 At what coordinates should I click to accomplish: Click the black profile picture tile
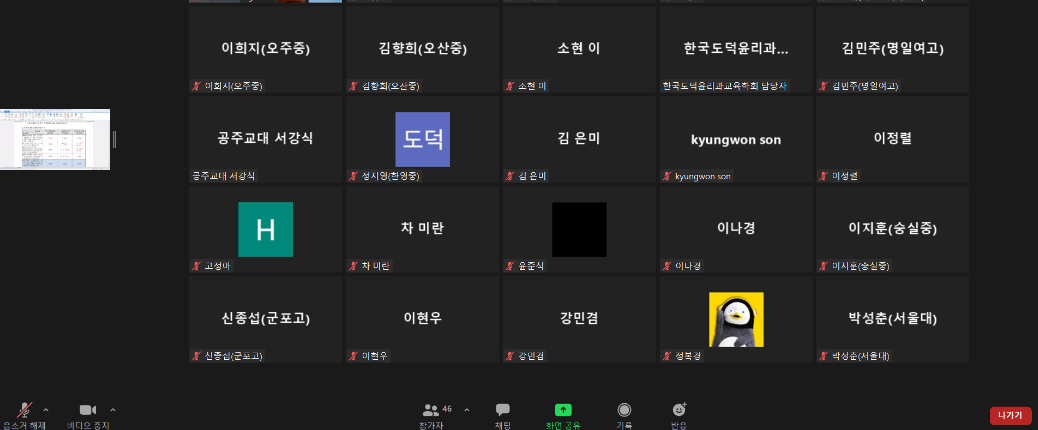point(579,229)
